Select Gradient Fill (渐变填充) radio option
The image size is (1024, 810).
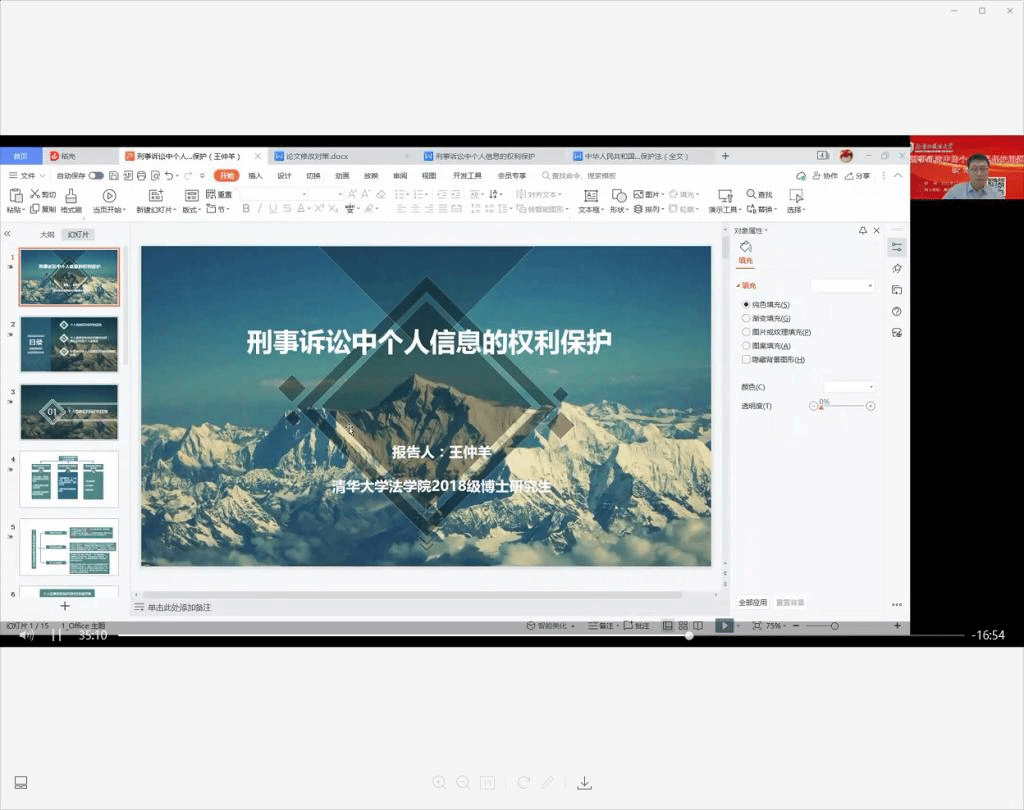[746, 318]
